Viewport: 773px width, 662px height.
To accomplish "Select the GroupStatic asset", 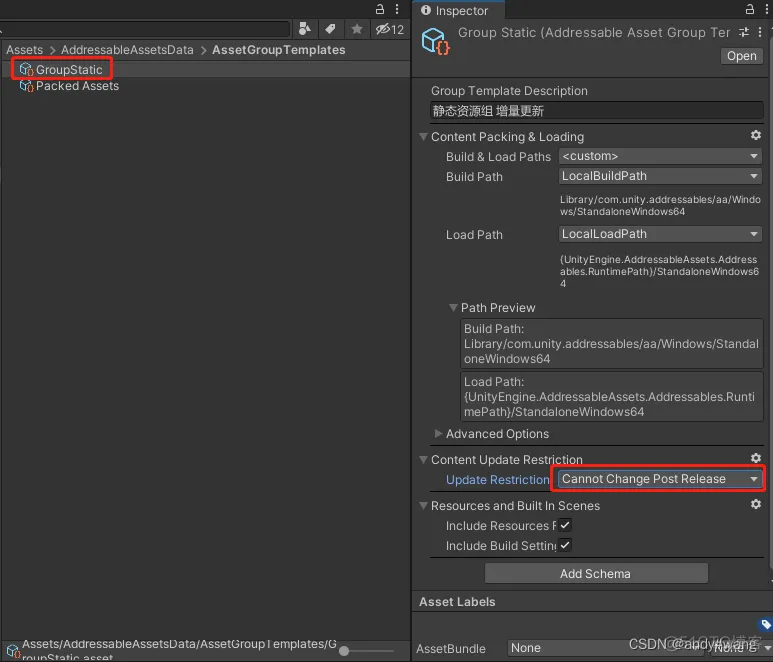I will pos(69,70).
